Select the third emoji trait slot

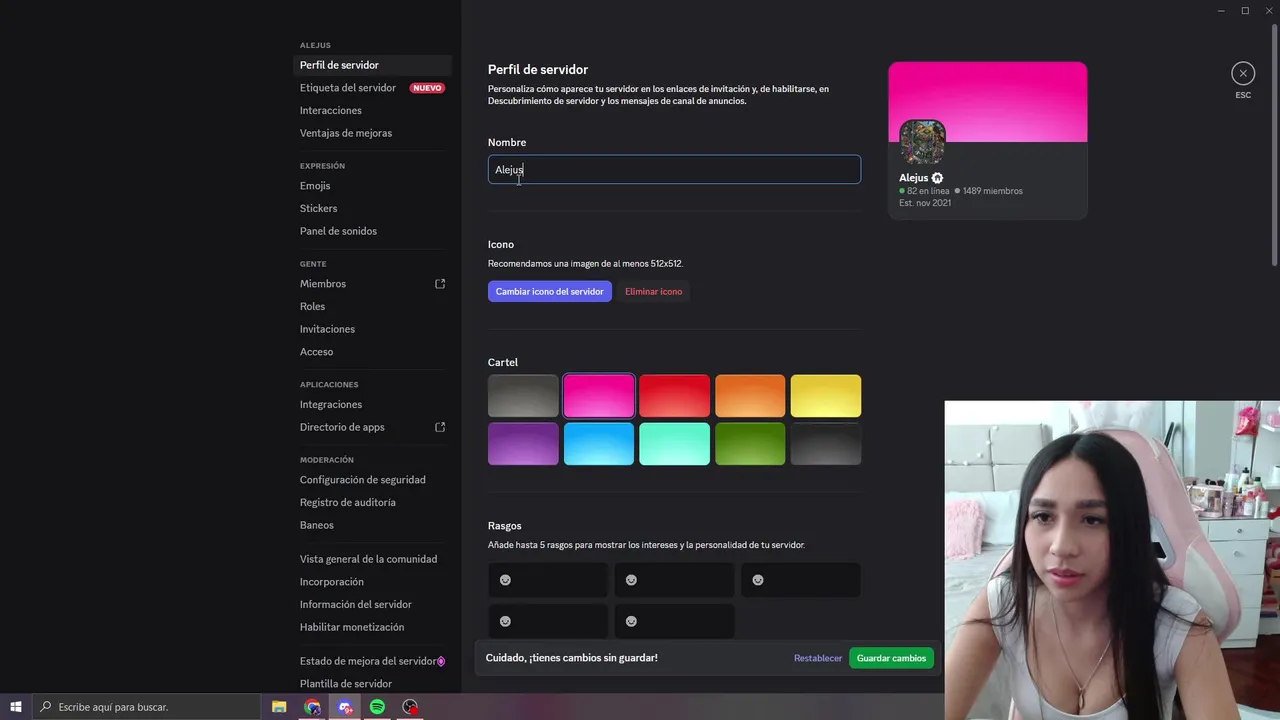point(800,580)
